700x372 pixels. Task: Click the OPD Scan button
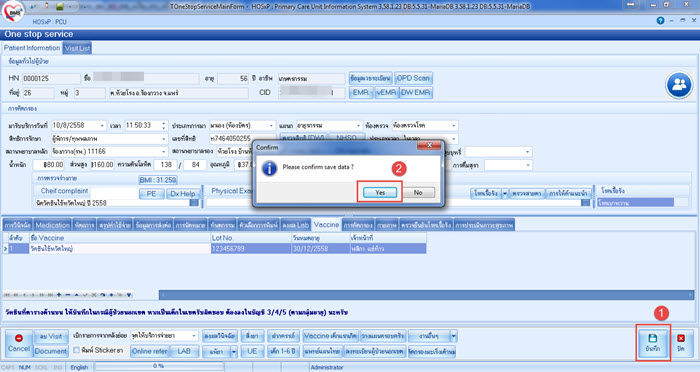413,78
